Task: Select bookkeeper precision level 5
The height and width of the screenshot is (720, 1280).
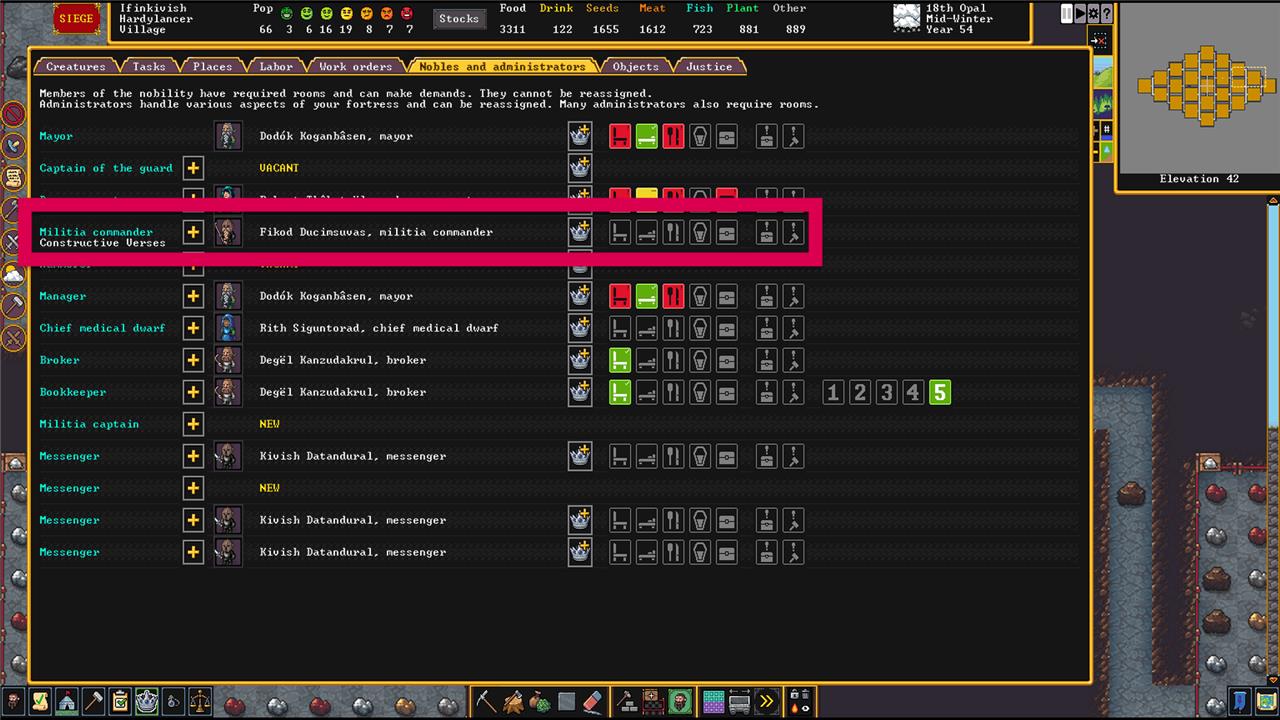Action: pos(939,392)
